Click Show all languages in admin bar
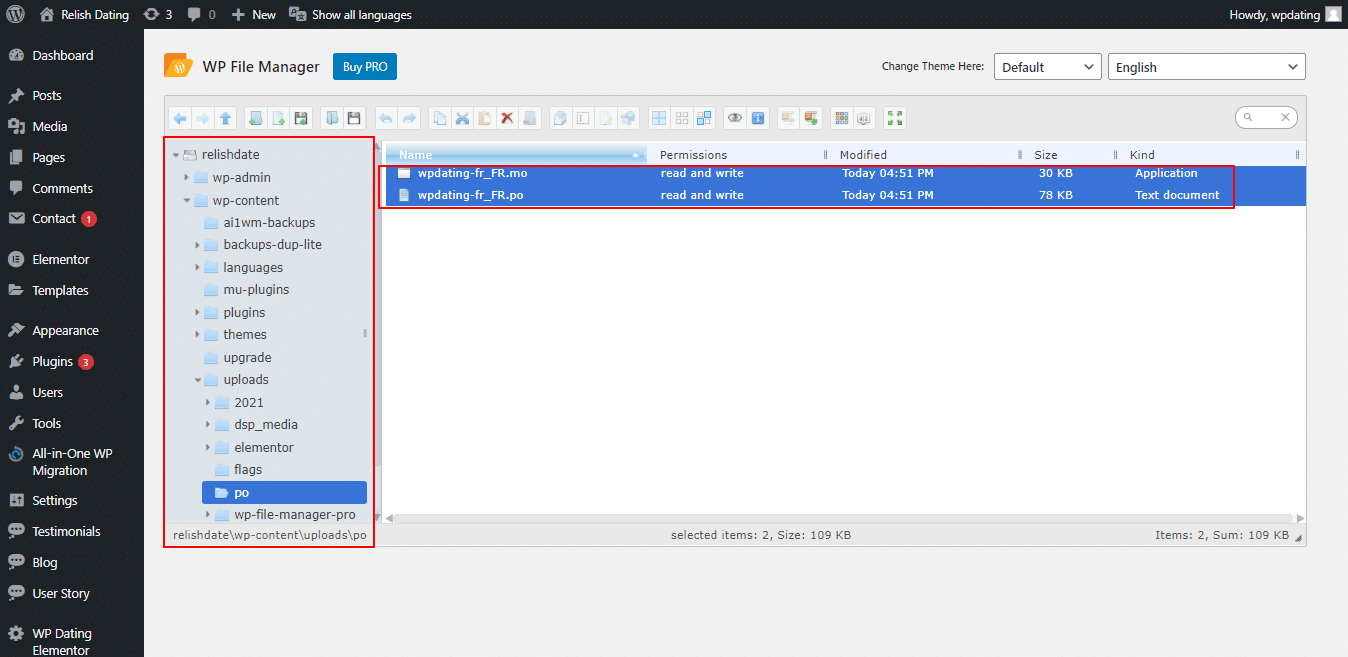Image resolution: width=1348 pixels, height=657 pixels. 350,15
